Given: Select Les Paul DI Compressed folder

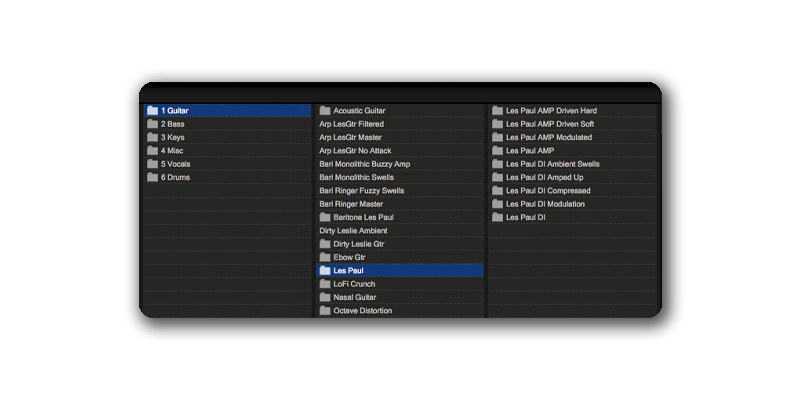Looking at the screenshot, I should click(x=548, y=190).
